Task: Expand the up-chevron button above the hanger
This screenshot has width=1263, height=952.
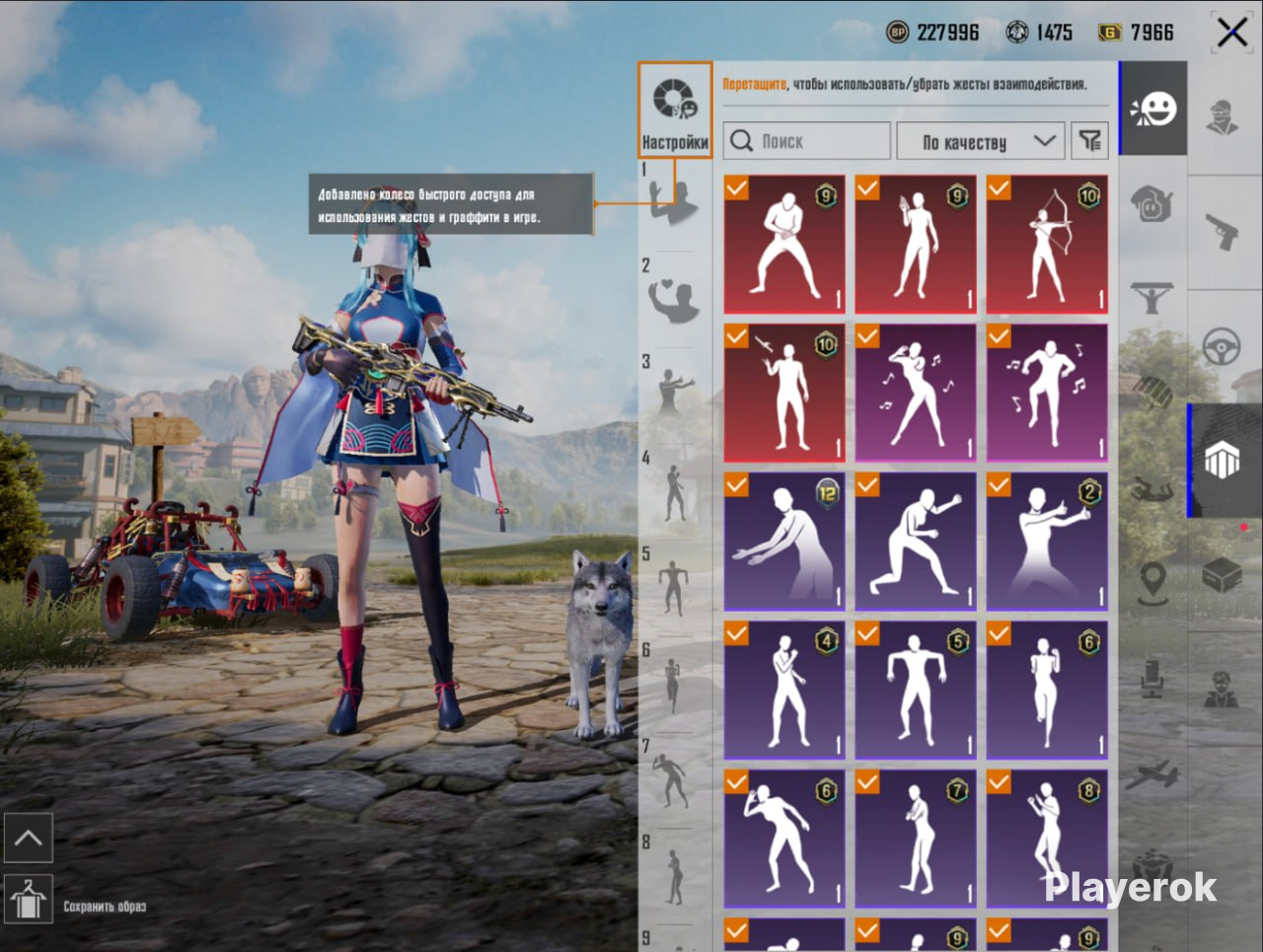Action: [28, 839]
